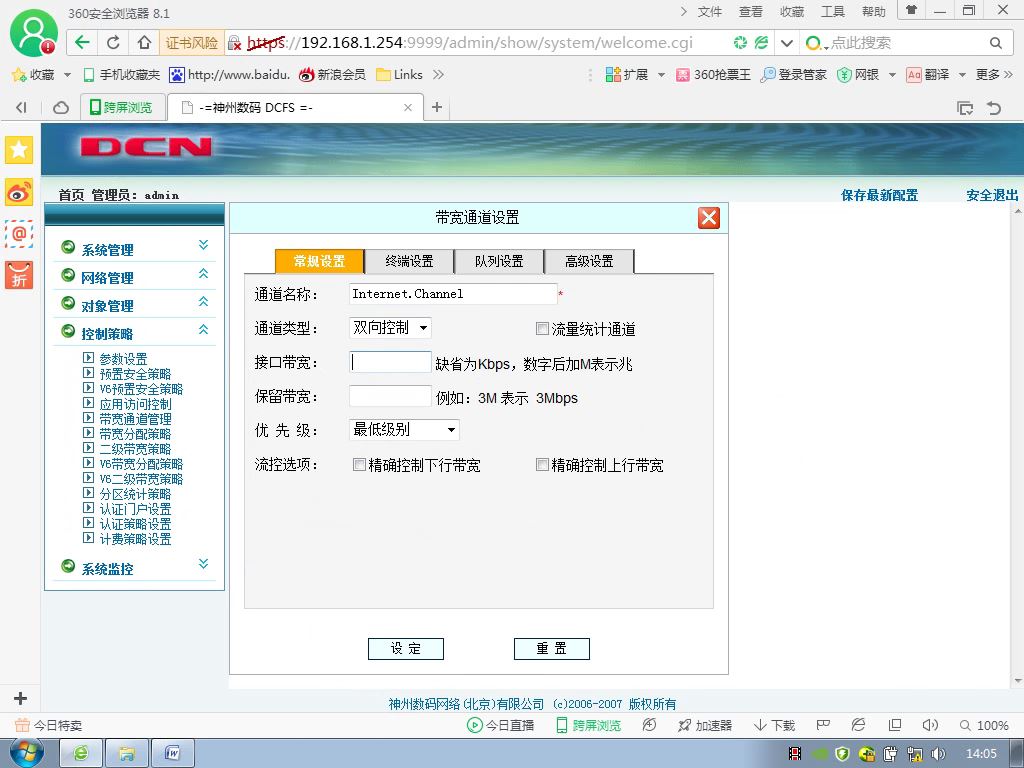Screen dimensions: 1024x768
Task: Check 精确控制下行带宽 option
Action: 359,464
